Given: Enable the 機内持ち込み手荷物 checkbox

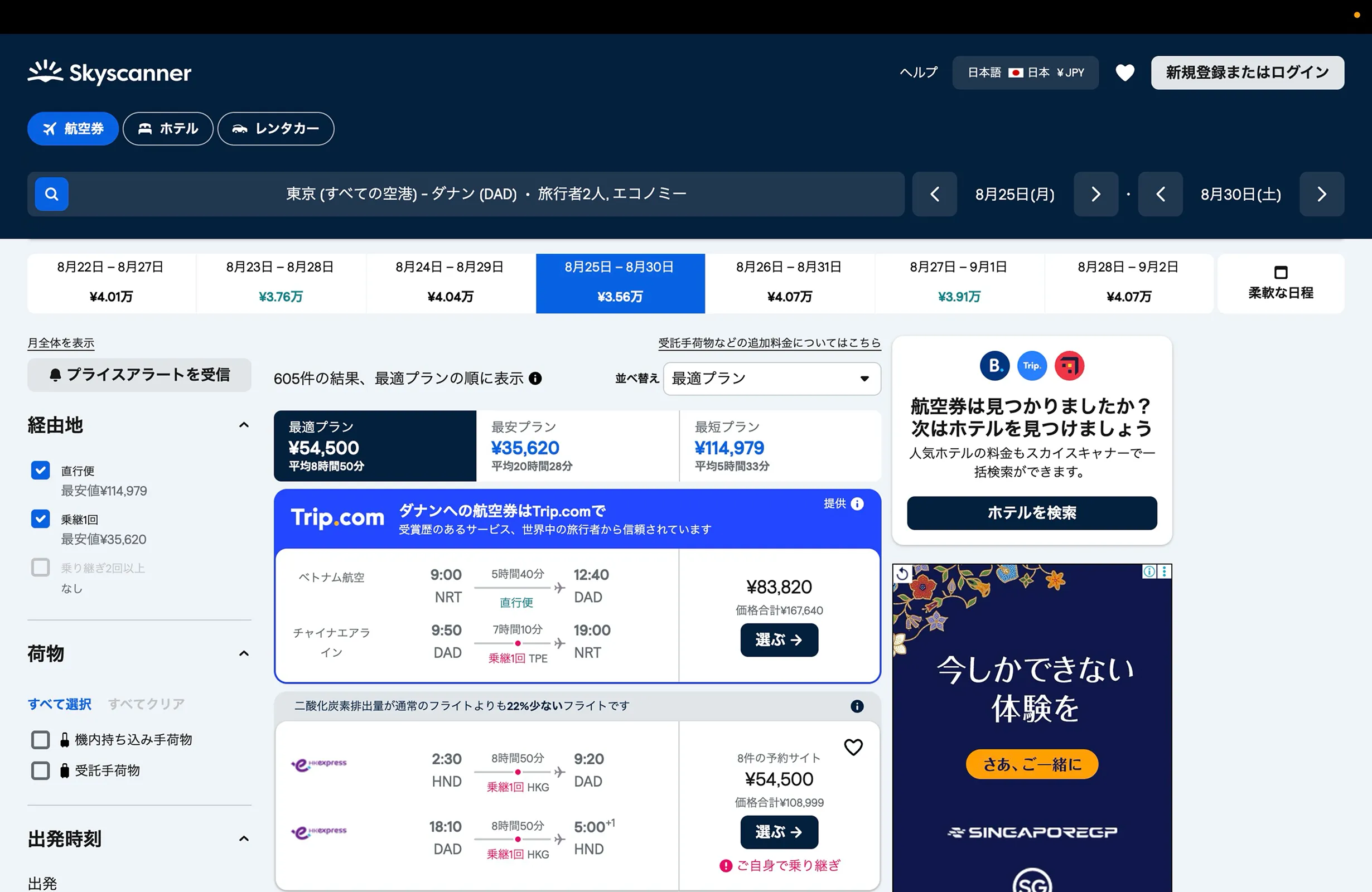Looking at the screenshot, I should 40,740.
